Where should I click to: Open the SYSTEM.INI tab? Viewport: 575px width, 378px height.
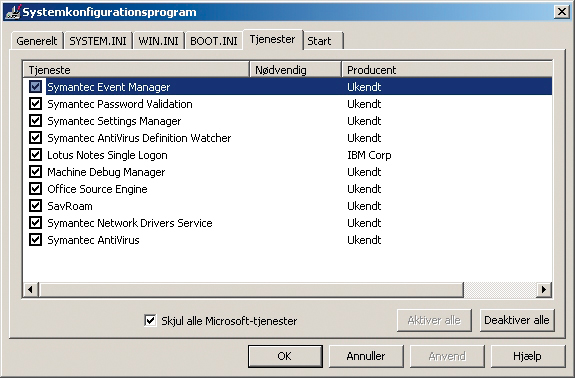pos(98,41)
